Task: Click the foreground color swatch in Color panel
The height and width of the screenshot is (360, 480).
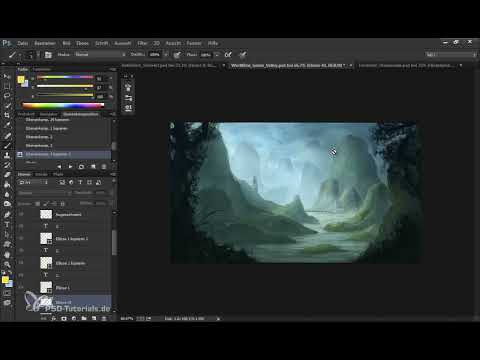Action: (21, 80)
